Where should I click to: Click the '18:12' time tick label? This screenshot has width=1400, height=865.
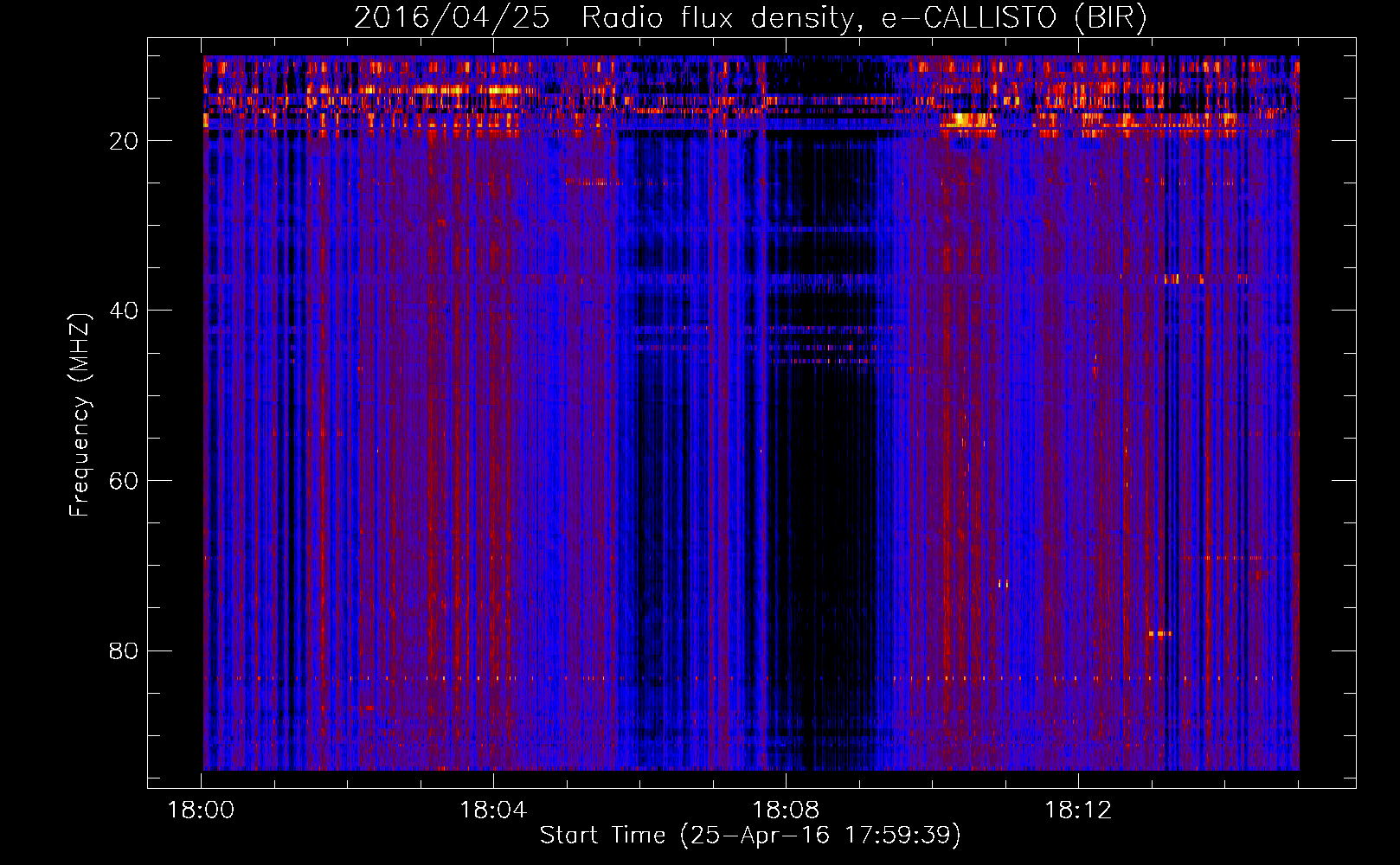point(1078,811)
